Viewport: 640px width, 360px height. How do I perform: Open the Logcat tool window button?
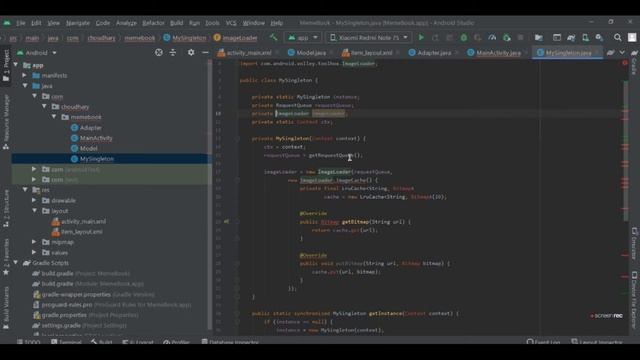pyautogui.click(x=138, y=342)
